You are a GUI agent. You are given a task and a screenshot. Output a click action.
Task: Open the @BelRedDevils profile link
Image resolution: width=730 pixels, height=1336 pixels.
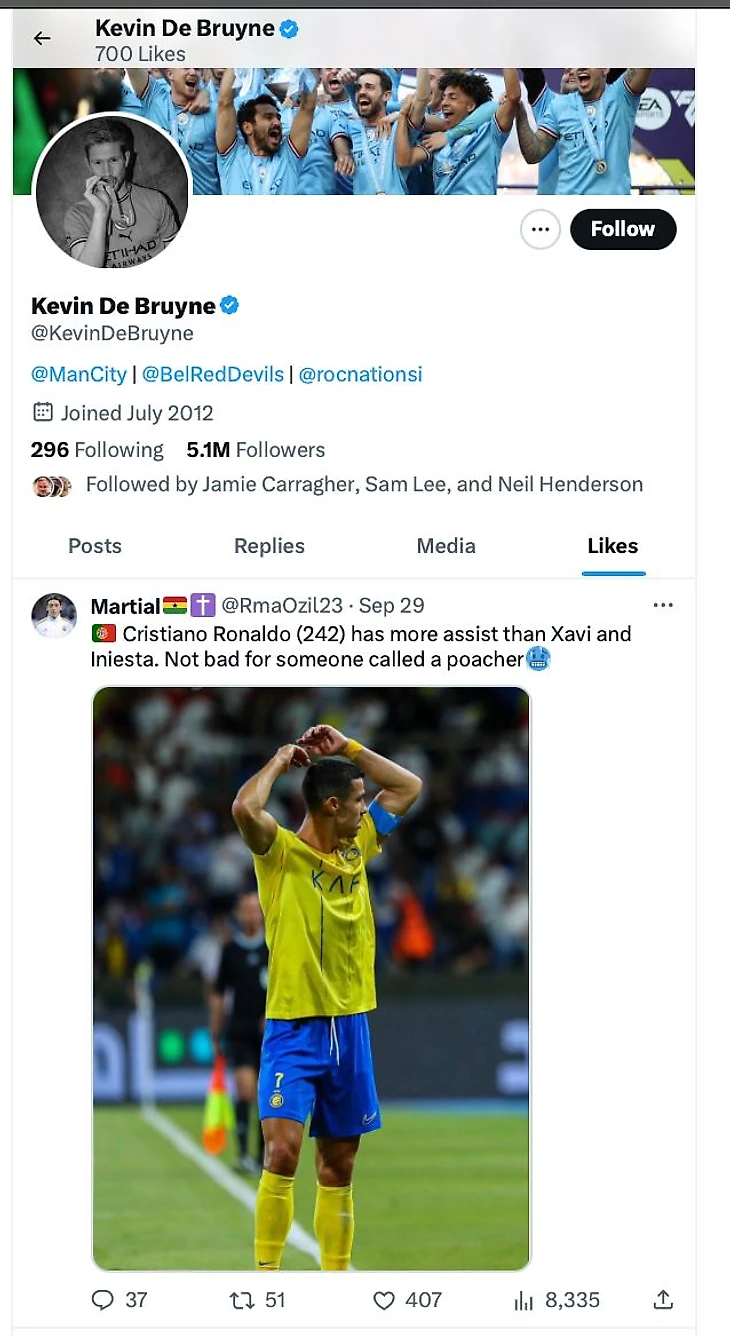[x=213, y=374]
